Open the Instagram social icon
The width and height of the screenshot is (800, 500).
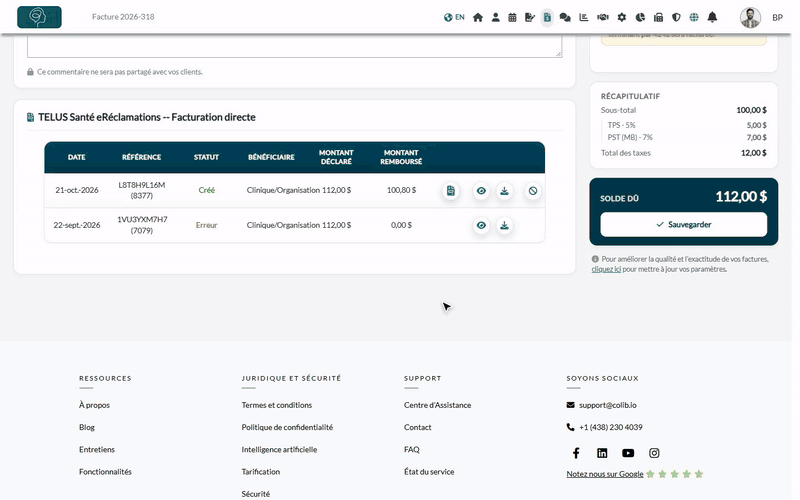pyautogui.click(x=654, y=453)
